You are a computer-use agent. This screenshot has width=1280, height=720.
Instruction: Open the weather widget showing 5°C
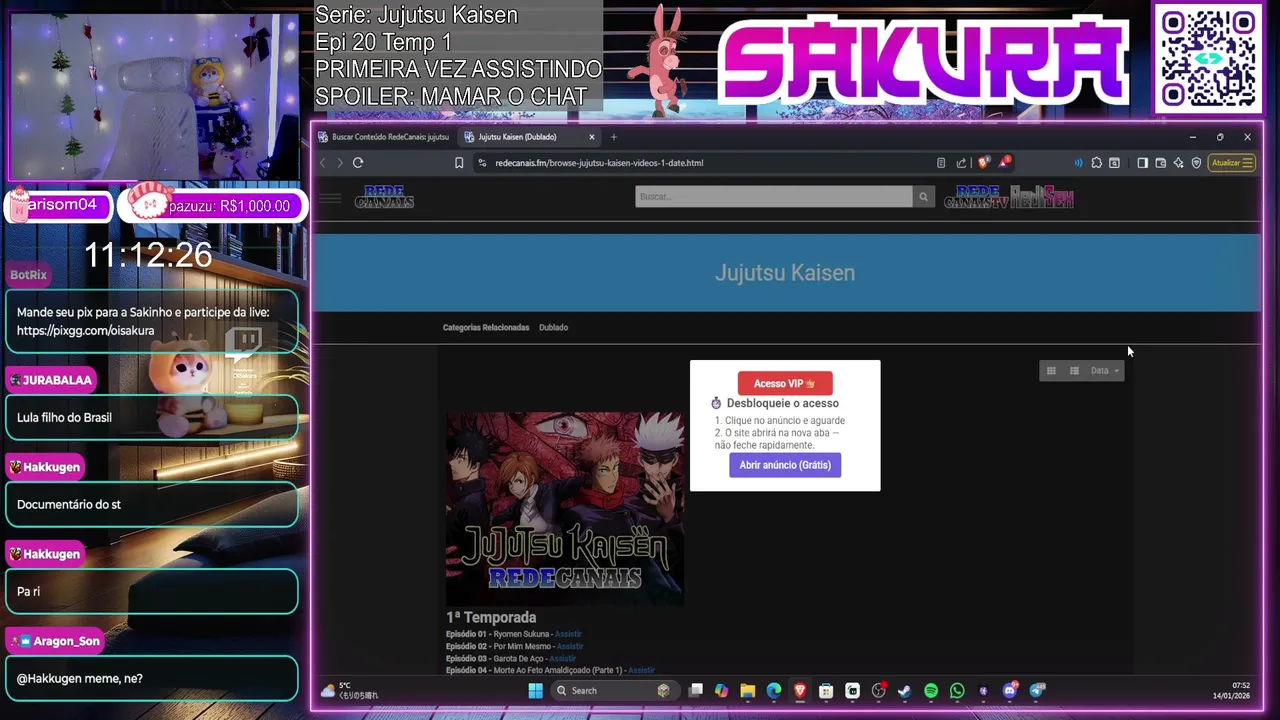pyautogui.click(x=350, y=691)
